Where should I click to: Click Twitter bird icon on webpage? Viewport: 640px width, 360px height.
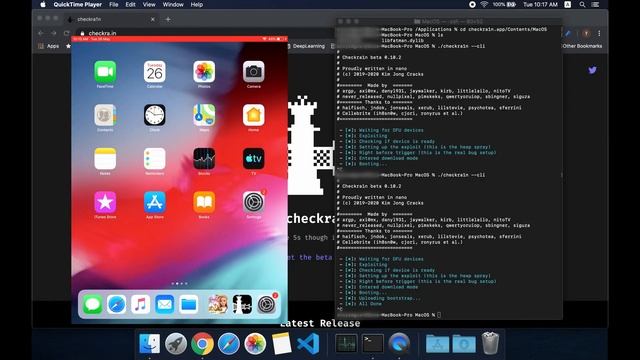[593, 70]
